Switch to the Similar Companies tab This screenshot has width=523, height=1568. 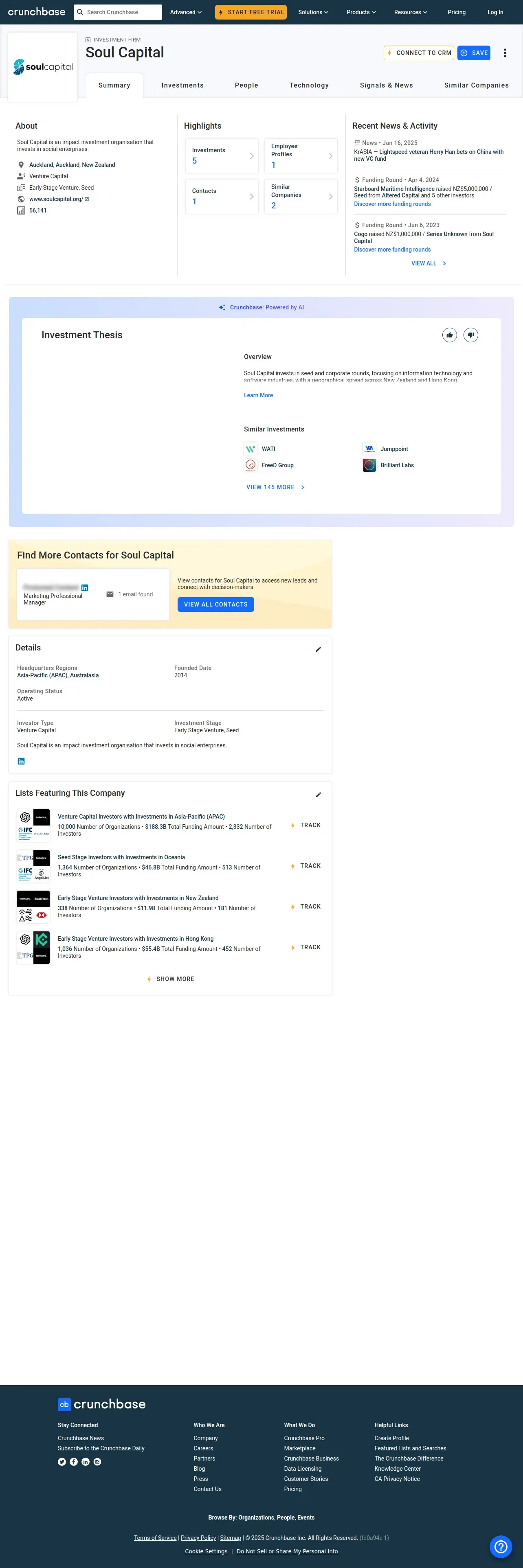[477, 85]
